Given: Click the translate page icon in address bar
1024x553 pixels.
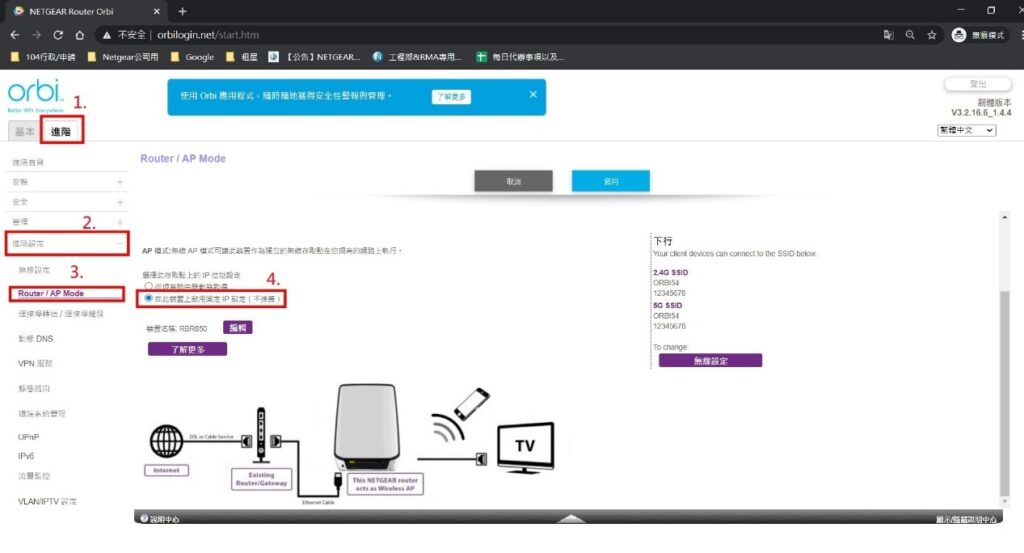Looking at the screenshot, I should pyautogui.click(x=888, y=34).
